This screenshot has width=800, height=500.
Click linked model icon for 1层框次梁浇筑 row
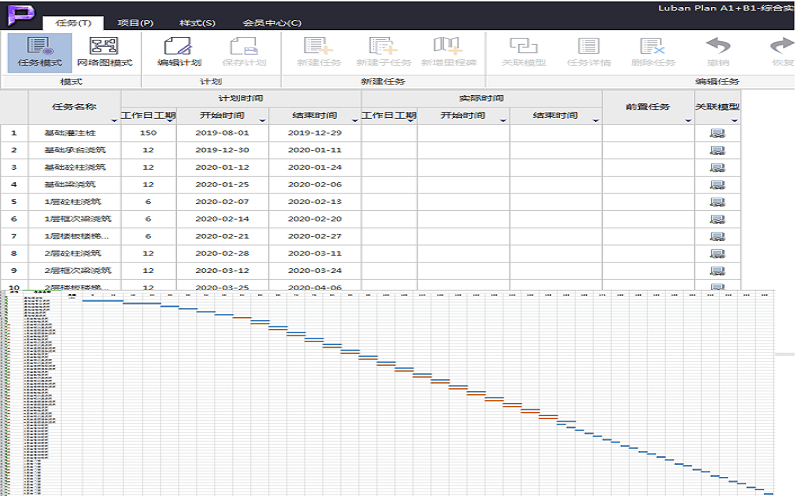[x=717, y=219]
